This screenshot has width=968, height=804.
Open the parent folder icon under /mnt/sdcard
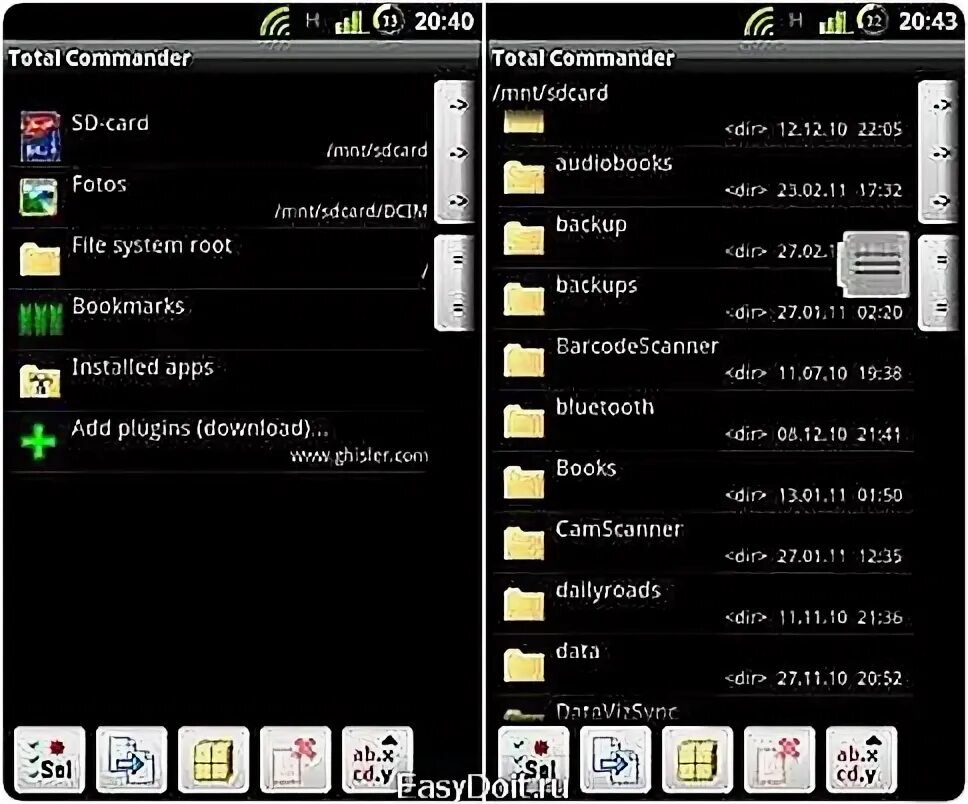524,122
